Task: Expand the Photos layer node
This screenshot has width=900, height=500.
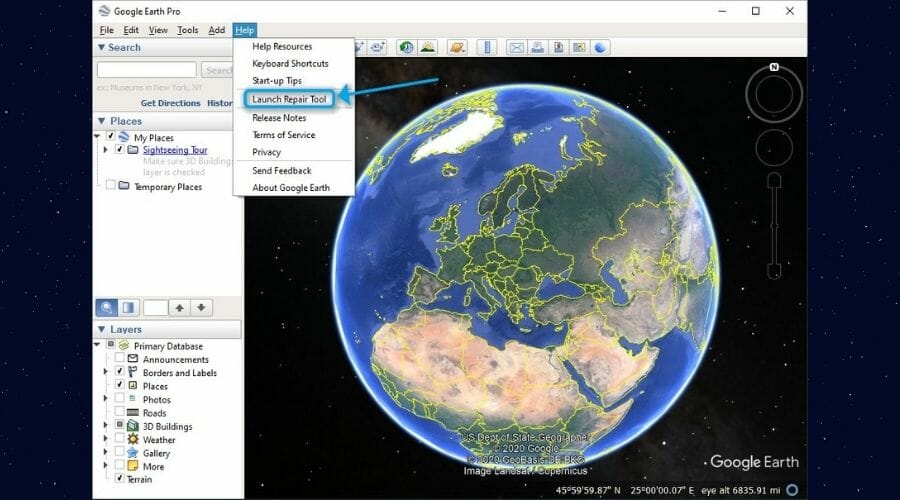Action: [x=106, y=398]
